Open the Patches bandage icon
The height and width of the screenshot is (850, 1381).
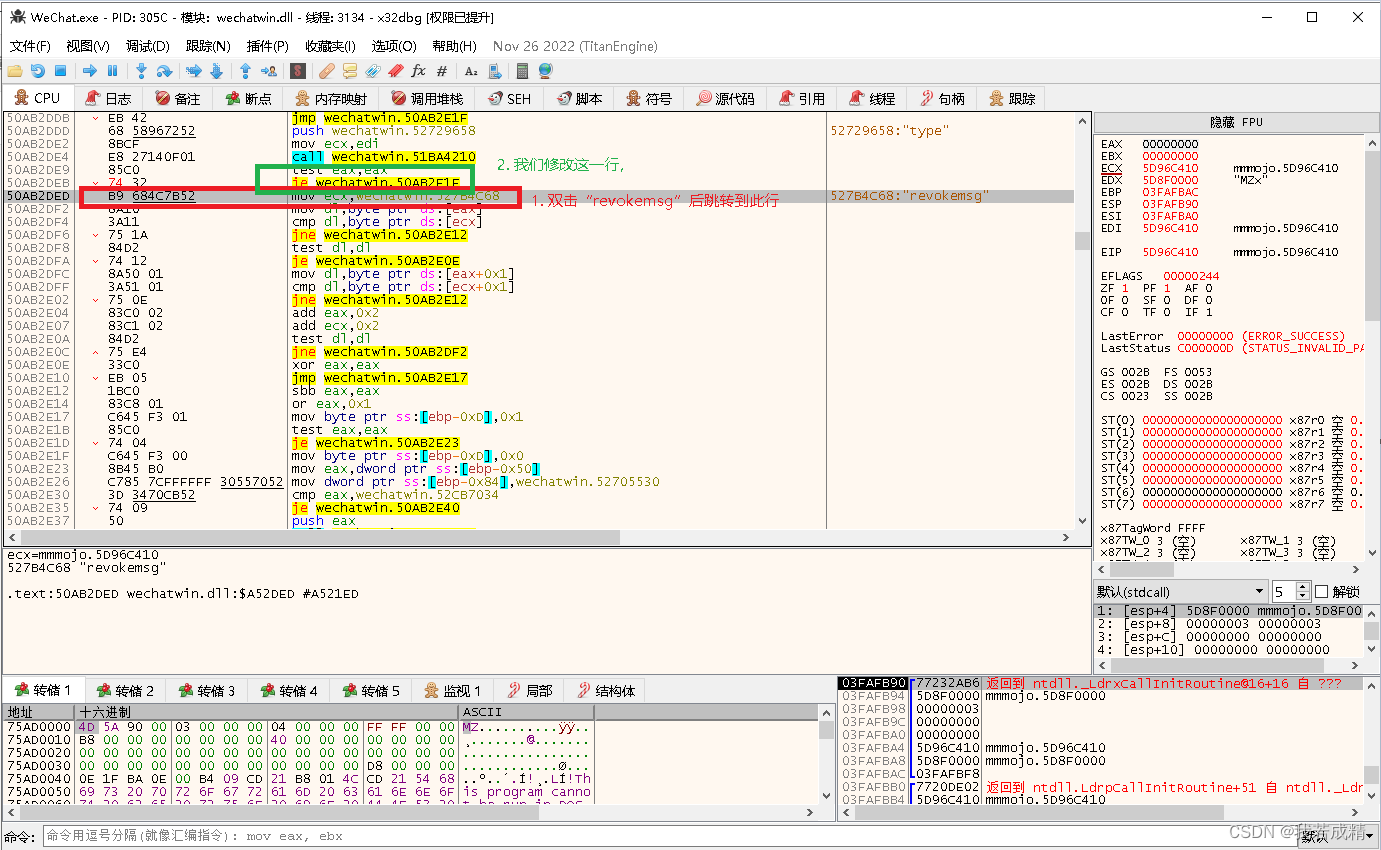(327, 71)
